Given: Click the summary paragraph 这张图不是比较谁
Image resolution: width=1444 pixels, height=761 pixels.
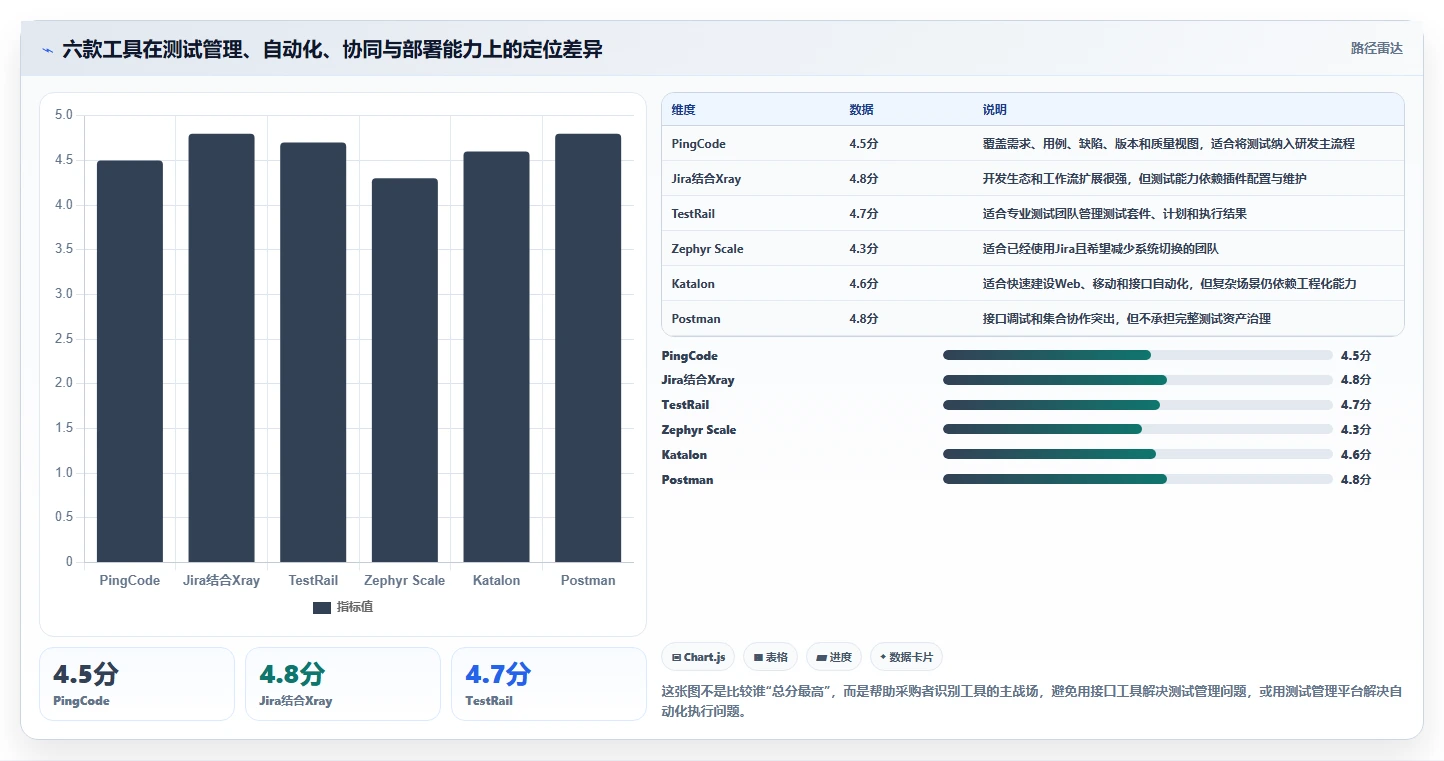Looking at the screenshot, I should tap(1032, 702).
